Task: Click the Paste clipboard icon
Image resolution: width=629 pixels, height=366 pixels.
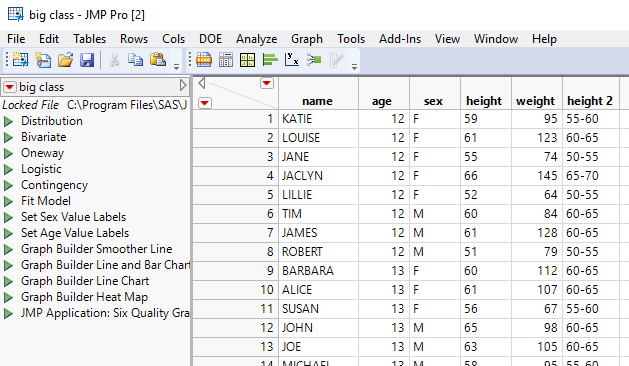Action: [x=158, y=60]
